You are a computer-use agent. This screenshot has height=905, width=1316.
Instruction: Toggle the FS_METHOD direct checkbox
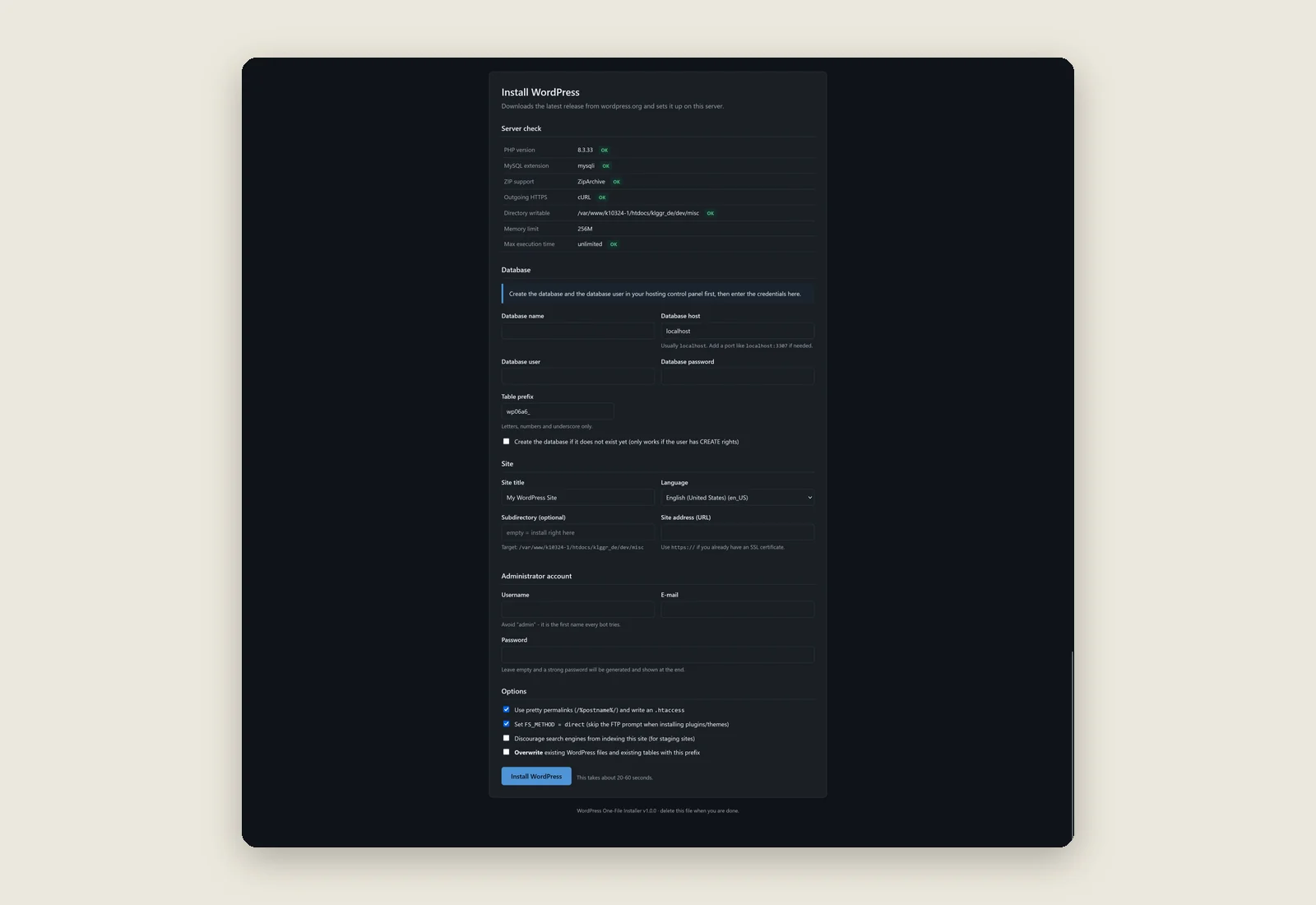coord(506,724)
